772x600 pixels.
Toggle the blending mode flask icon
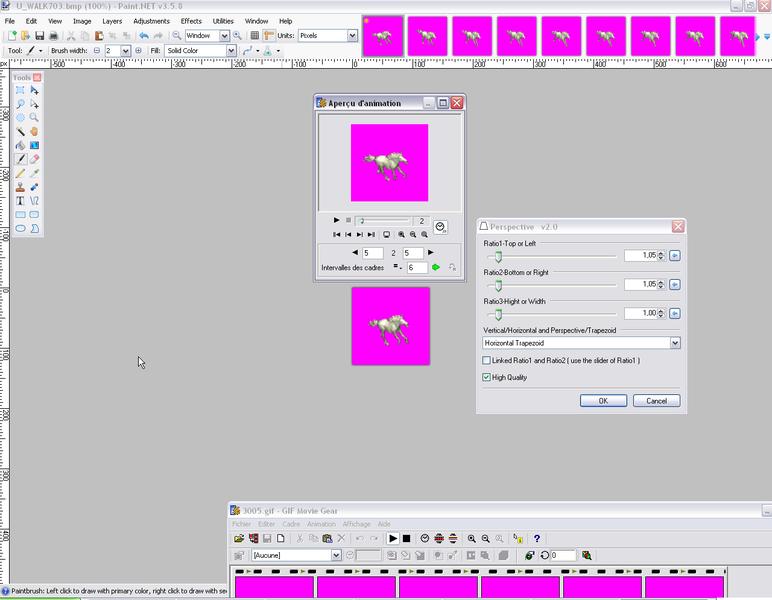(x=271, y=50)
